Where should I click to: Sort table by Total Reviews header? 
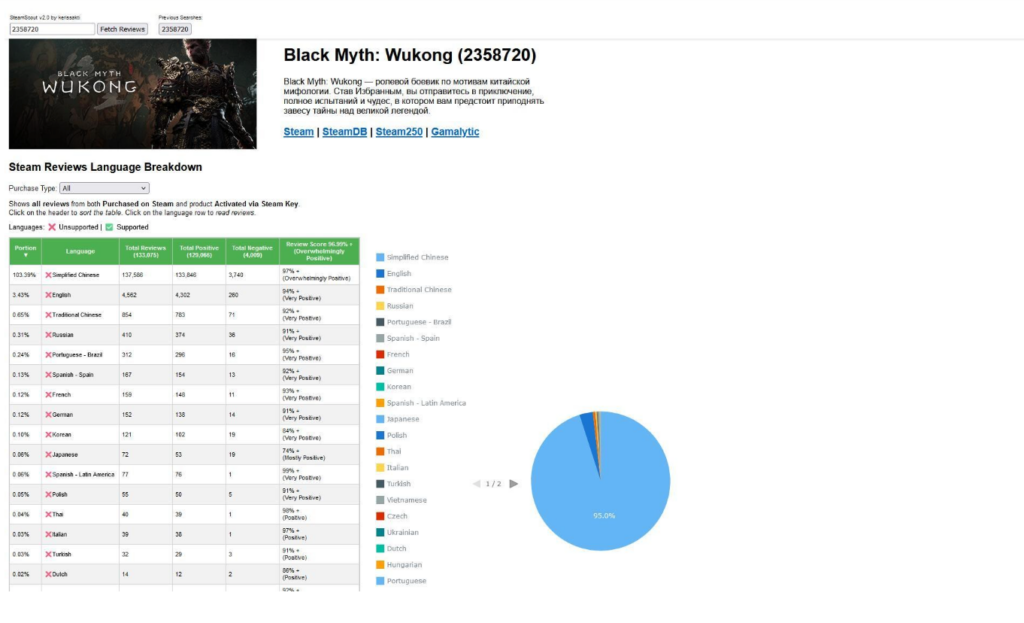(146, 251)
